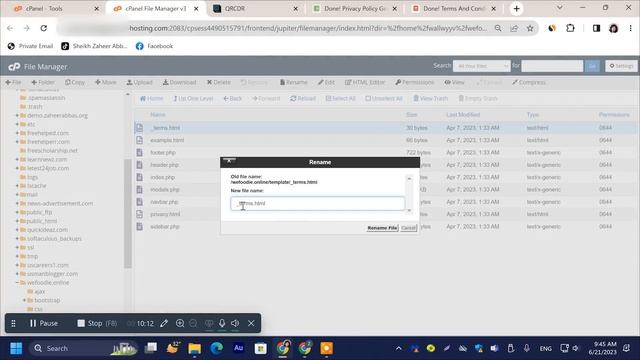This screenshot has height=360, width=640.
Task: Expand the softaculous_backups folder
Action: 17,238
